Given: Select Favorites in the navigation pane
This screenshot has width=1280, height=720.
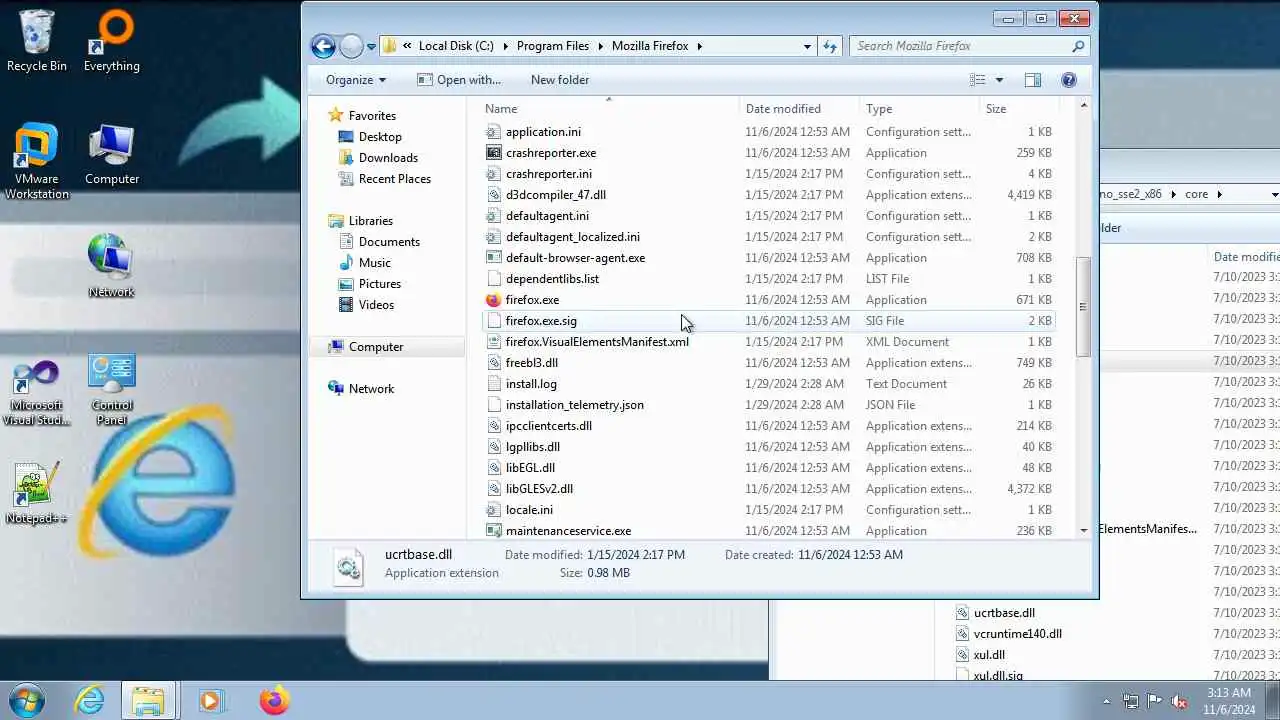Looking at the screenshot, I should pos(372,116).
